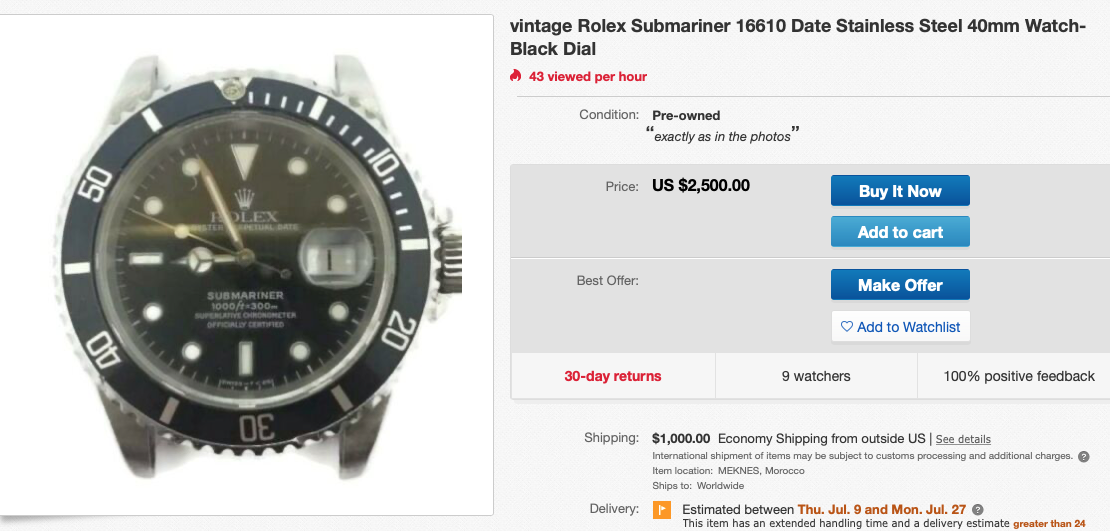The width and height of the screenshot is (1110, 531).
Task: Click the US $2,500.00 price
Action: pyautogui.click(x=701, y=185)
